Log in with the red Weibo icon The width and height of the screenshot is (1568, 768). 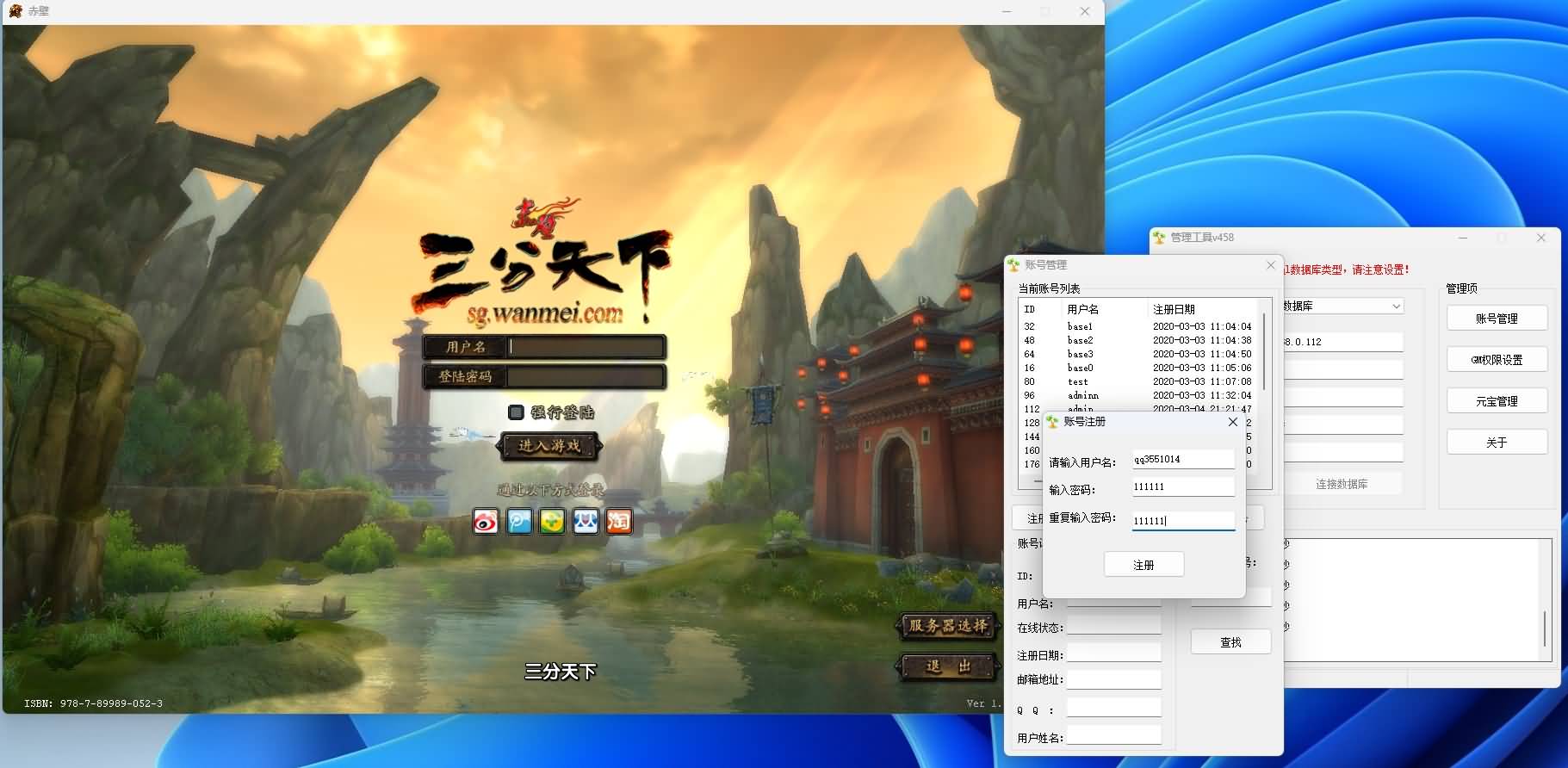click(486, 521)
